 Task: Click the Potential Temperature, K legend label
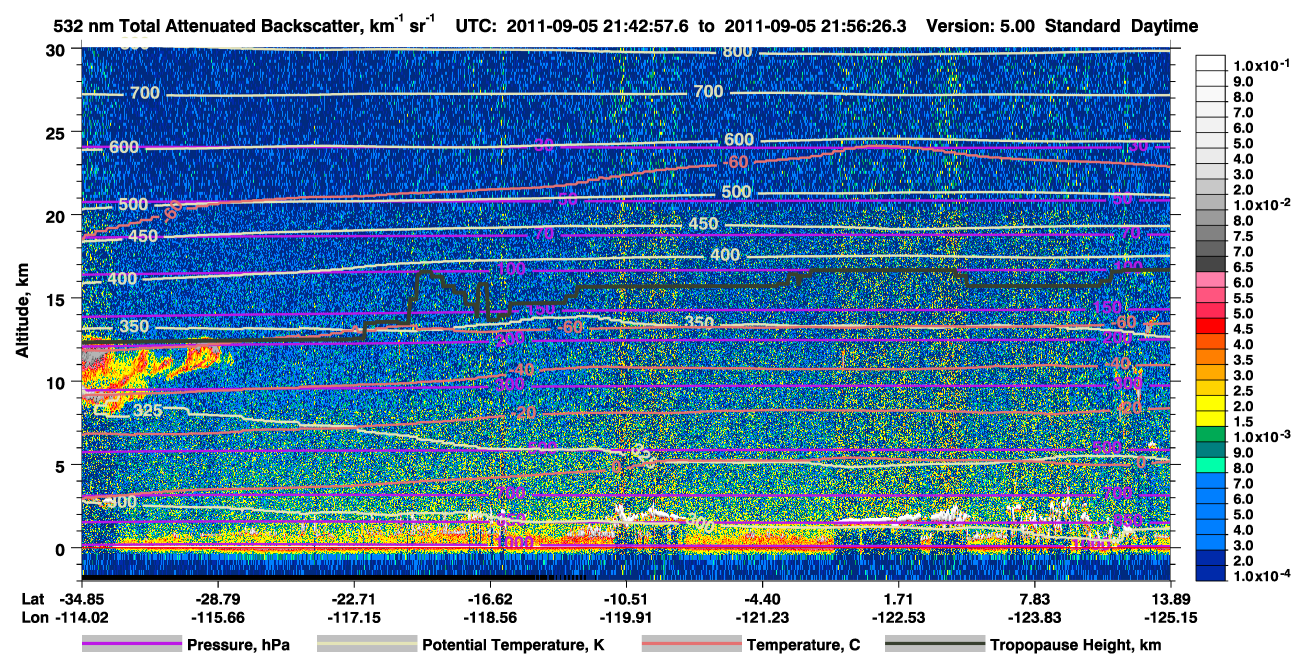tap(513, 645)
